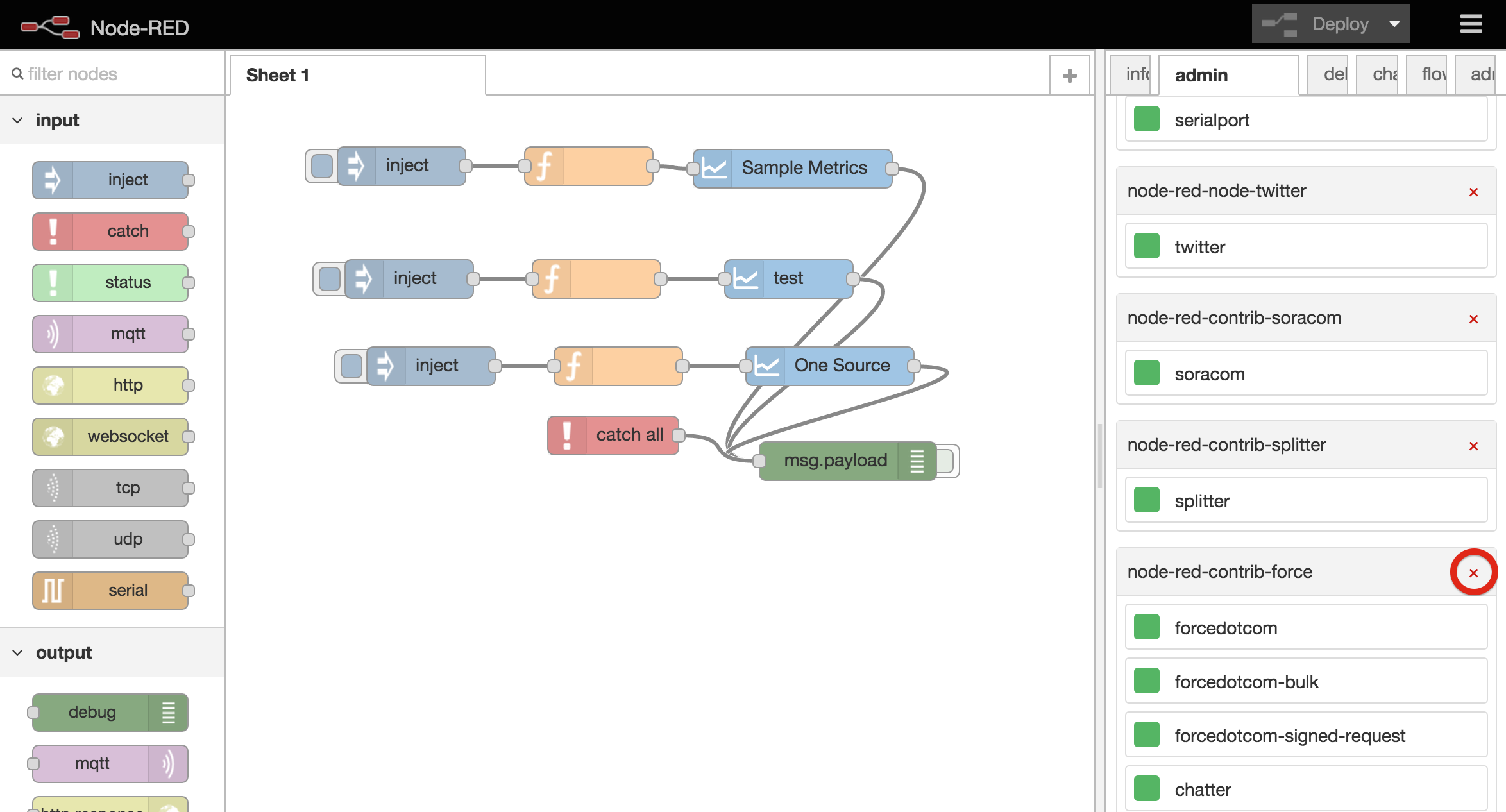Image resolution: width=1506 pixels, height=812 pixels.
Task: Click the add sheet plus icon
Action: pyautogui.click(x=1069, y=76)
